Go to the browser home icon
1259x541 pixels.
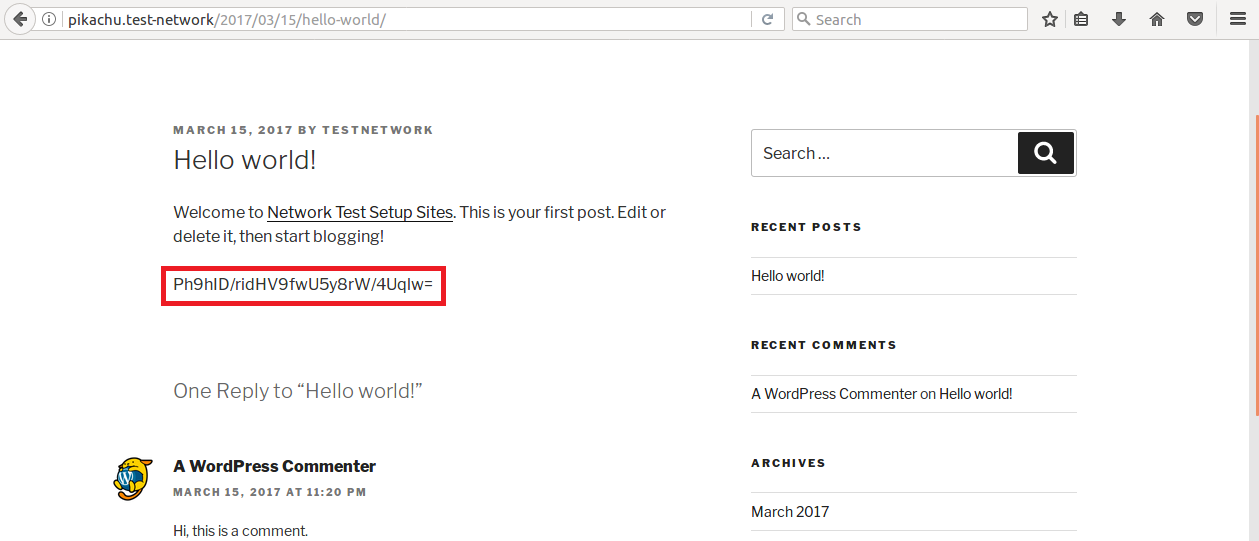click(1157, 19)
